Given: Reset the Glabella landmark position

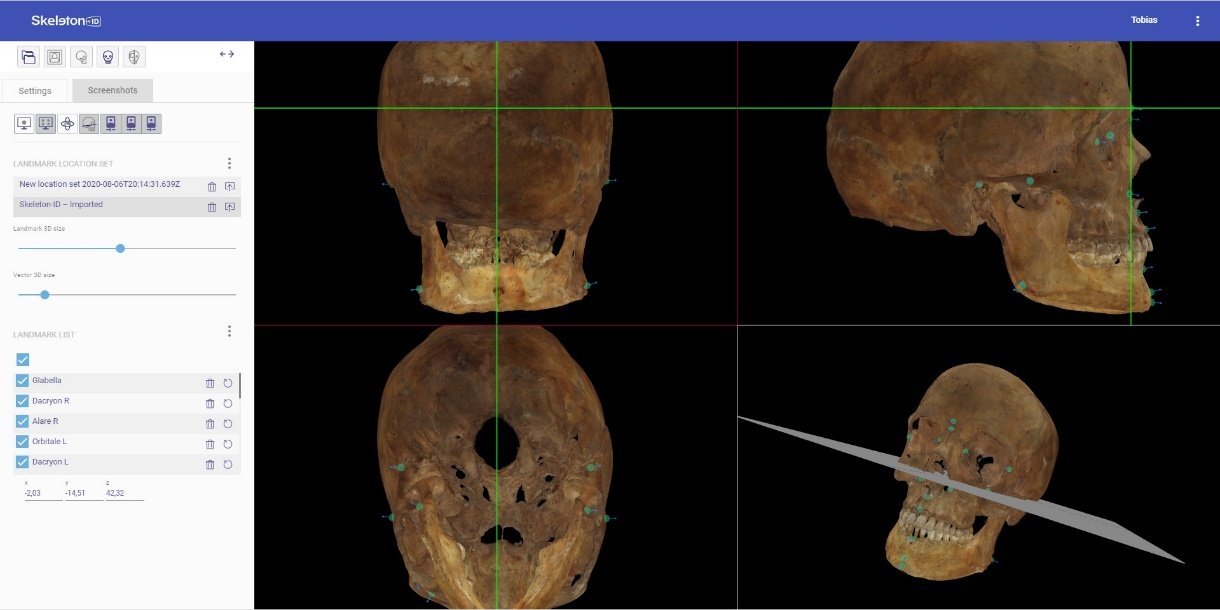Looking at the screenshot, I should click(x=228, y=383).
